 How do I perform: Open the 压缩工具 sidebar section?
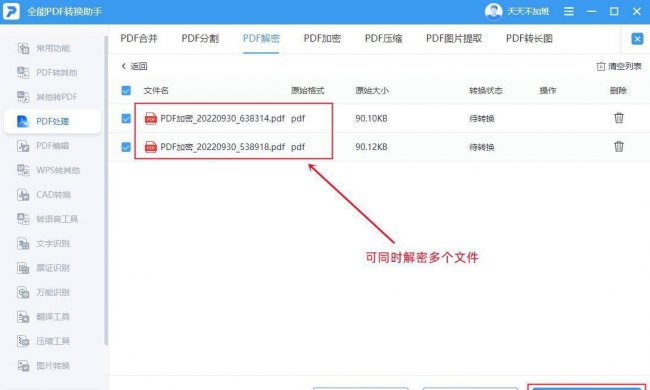(x=44, y=341)
